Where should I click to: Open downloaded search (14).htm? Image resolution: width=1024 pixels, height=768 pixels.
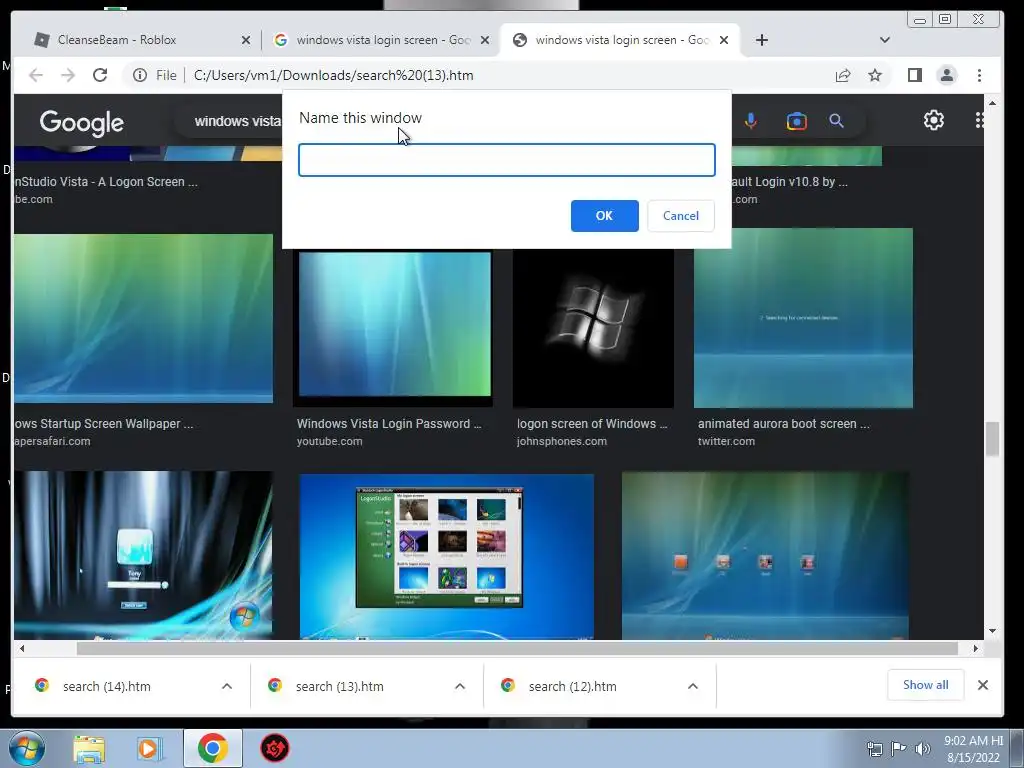pyautogui.click(x=106, y=686)
